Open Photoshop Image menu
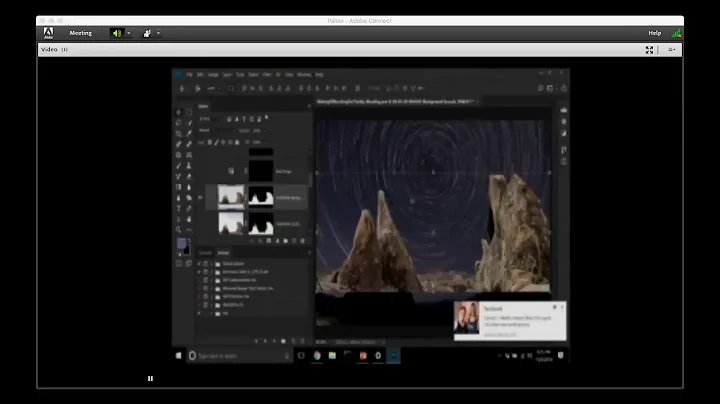Screen dimensions: 720x404 pyautogui.click(x=213, y=74)
